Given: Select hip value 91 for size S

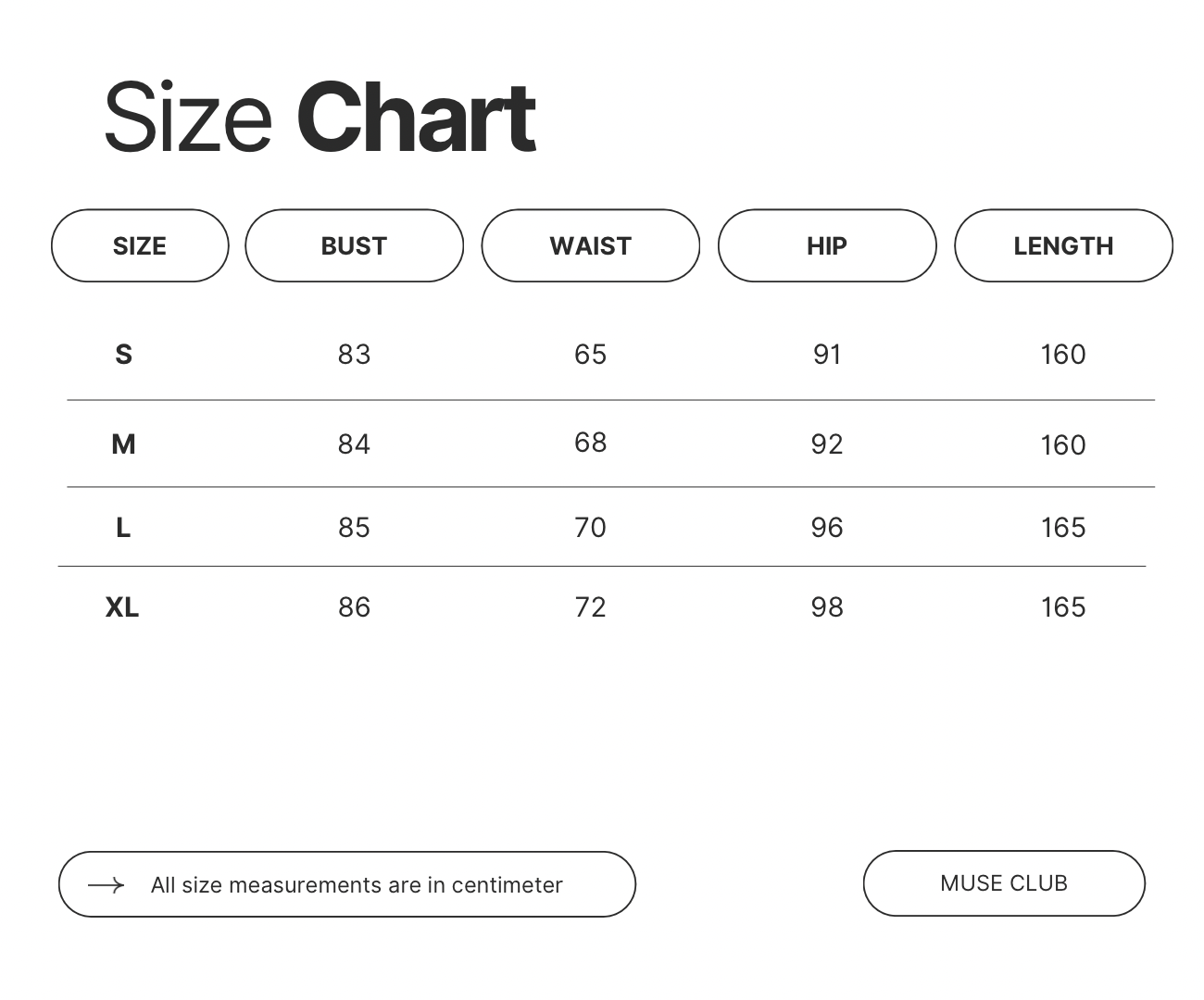Looking at the screenshot, I should point(827,355).
